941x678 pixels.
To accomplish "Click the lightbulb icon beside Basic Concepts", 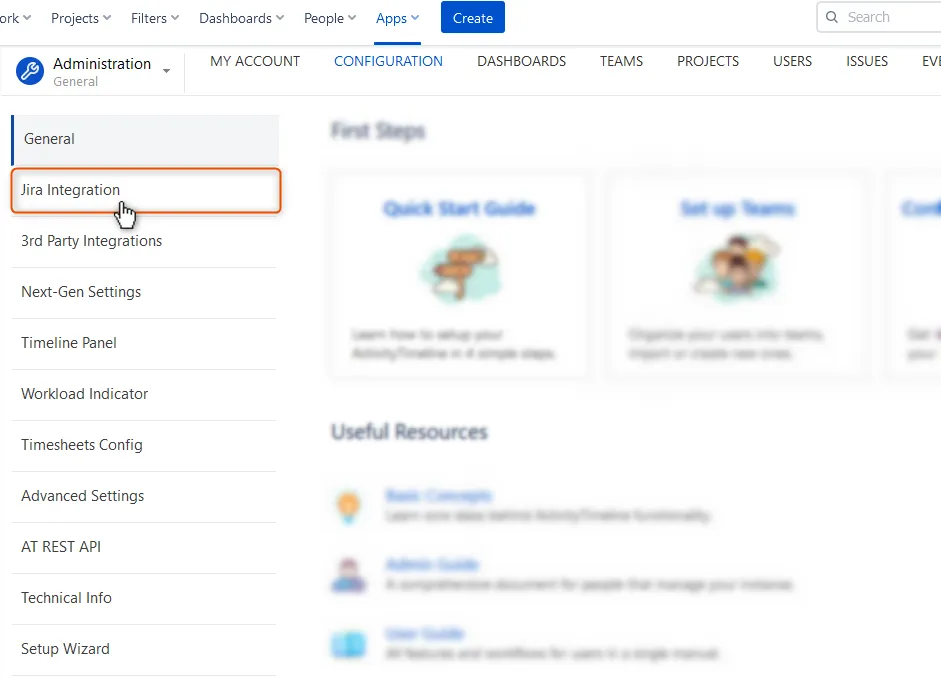I will coord(348,506).
